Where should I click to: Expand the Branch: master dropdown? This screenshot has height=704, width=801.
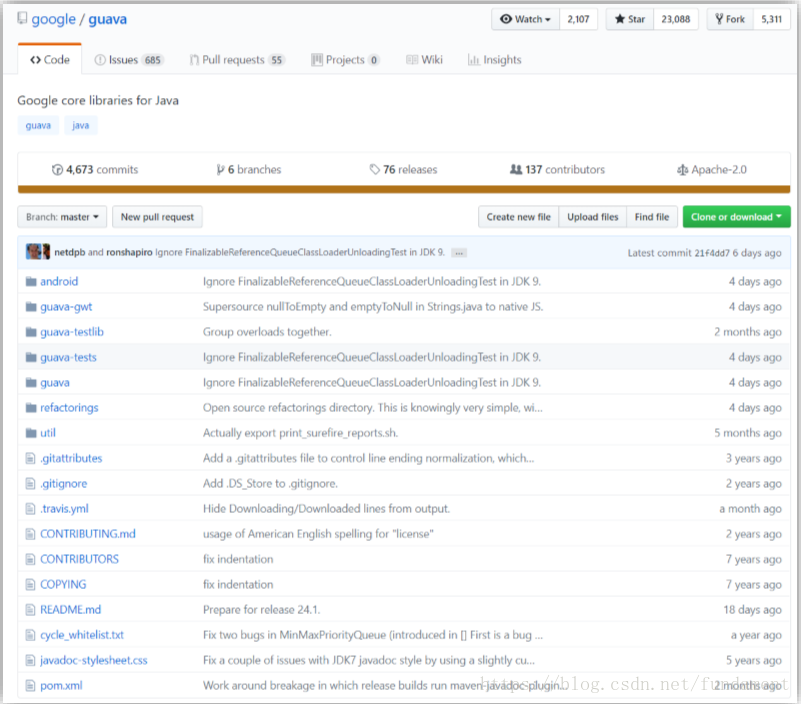(62, 217)
